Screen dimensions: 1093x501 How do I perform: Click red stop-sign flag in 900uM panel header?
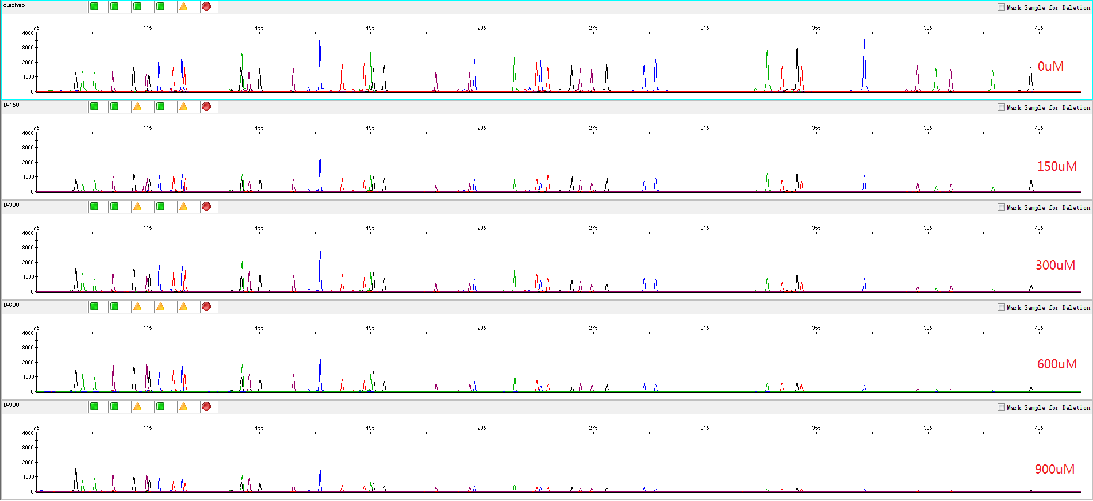pos(206,406)
